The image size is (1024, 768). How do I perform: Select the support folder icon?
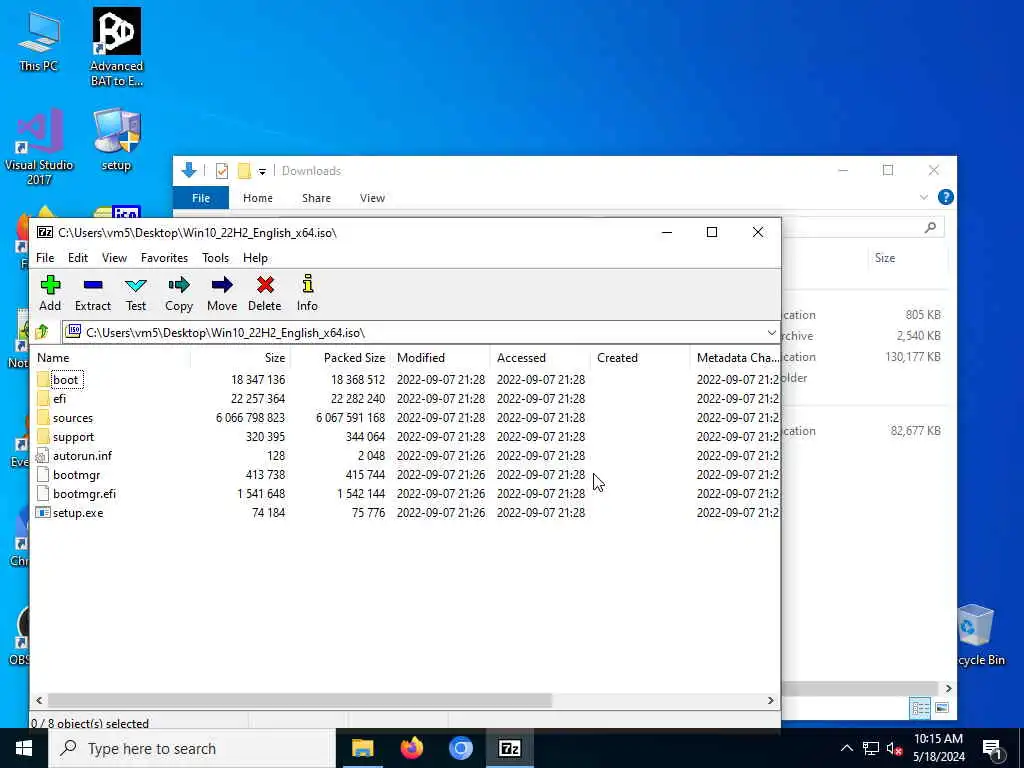point(43,436)
